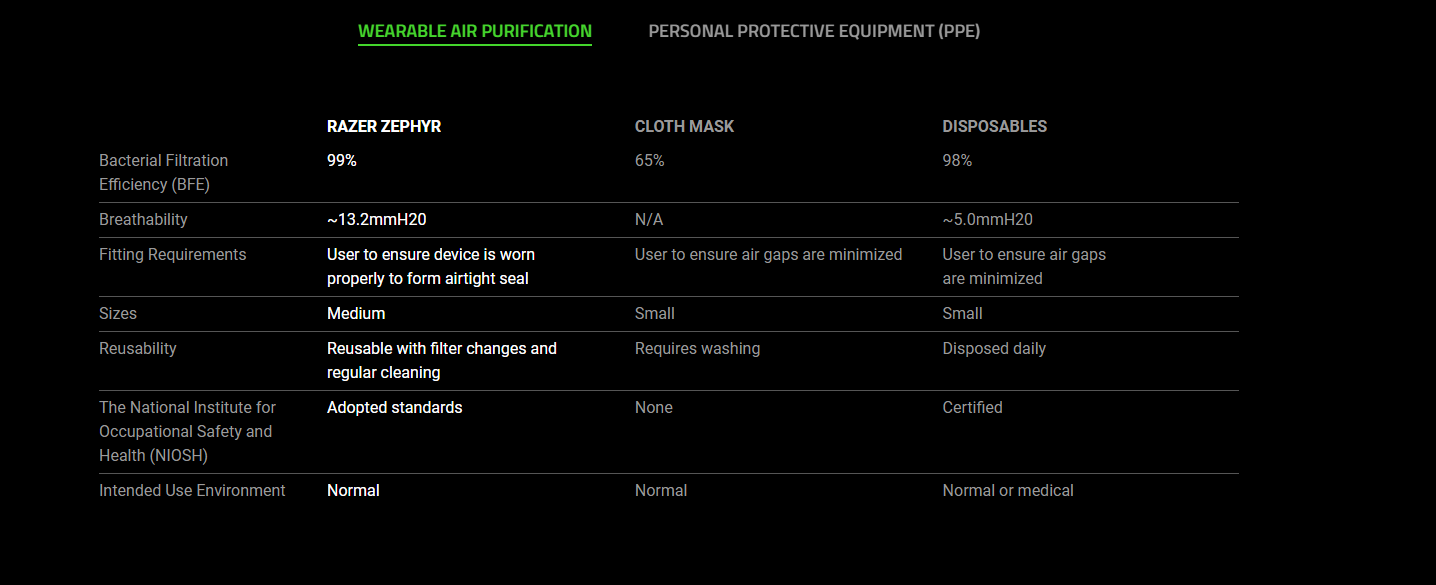The height and width of the screenshot is (585, 1436).
Task: Click the ~5.0mmH20 disposables breathability value
Action: click(987, 220)
